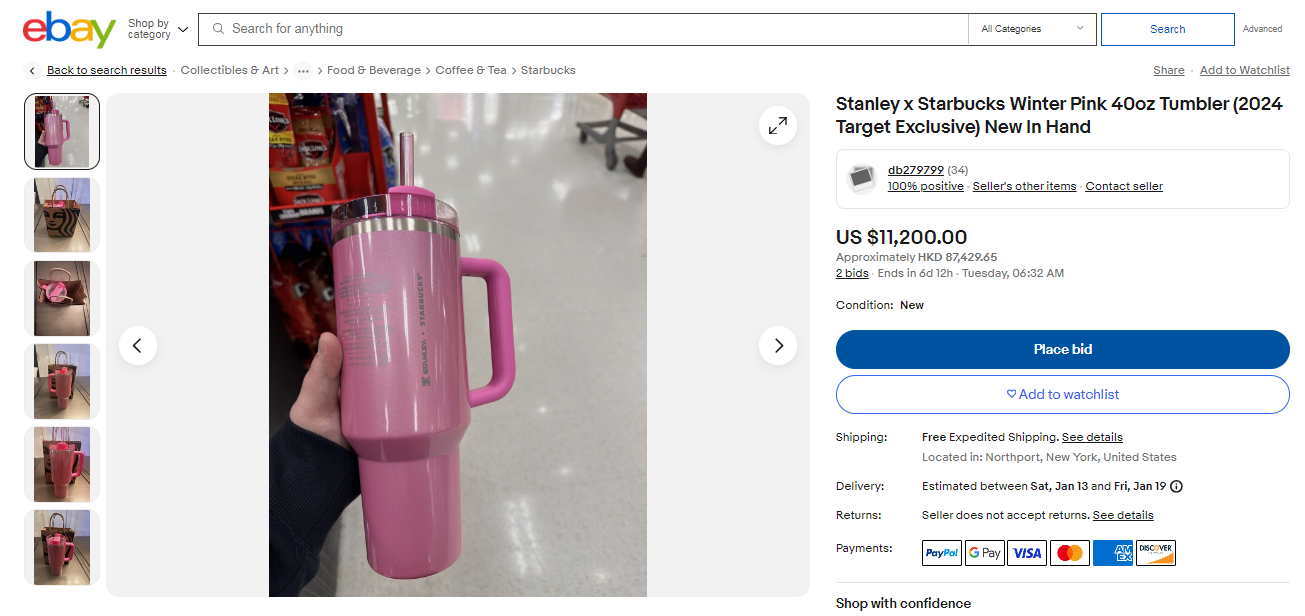Image resolution: width=1305 pixels, height=616 pixels.
Task: Click the eBay logo
Action: click(x=69, y=30)
